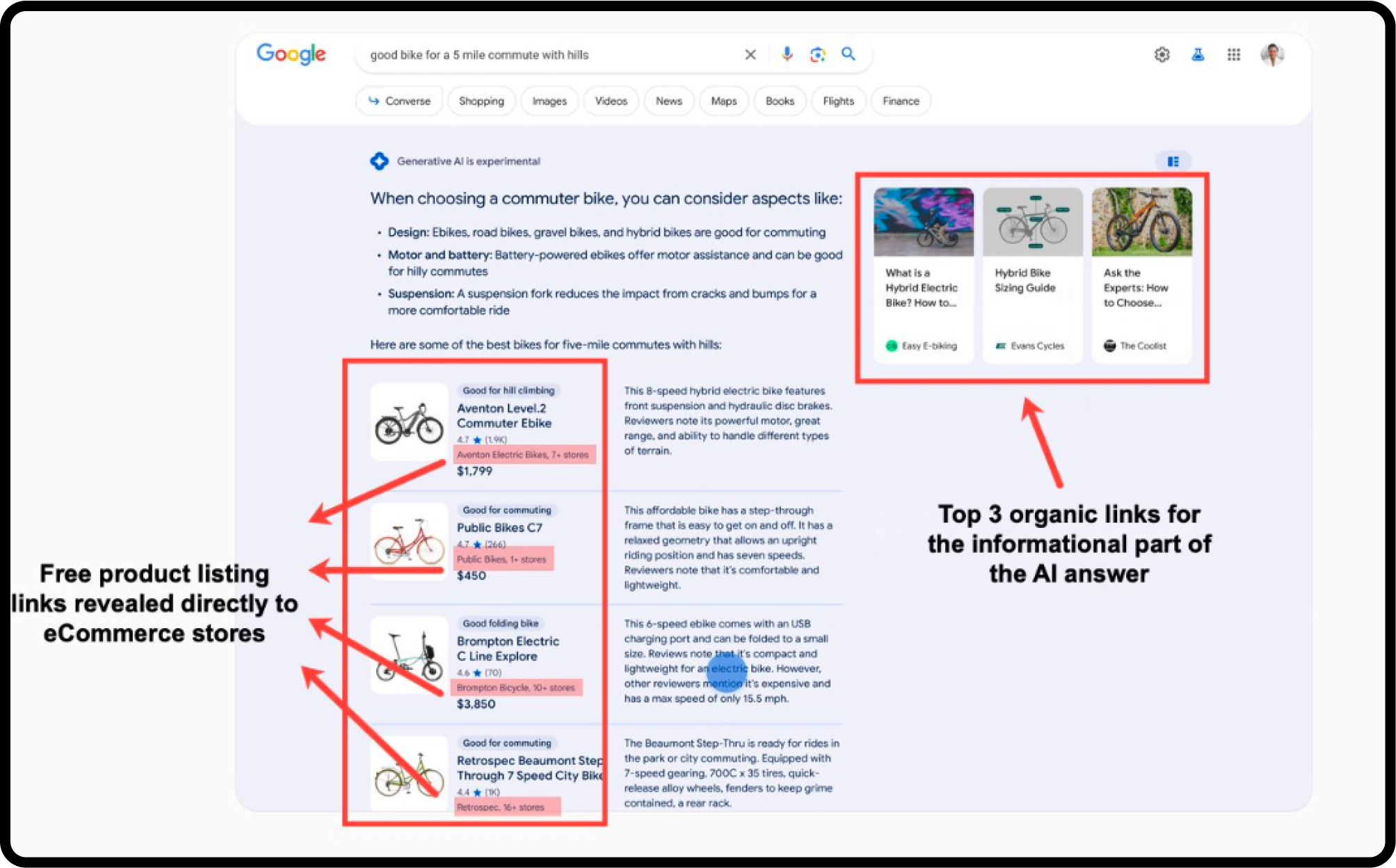1396x868 pixels.
Task: Open the quick settings gear icon
Action: tap(1162, 54)
